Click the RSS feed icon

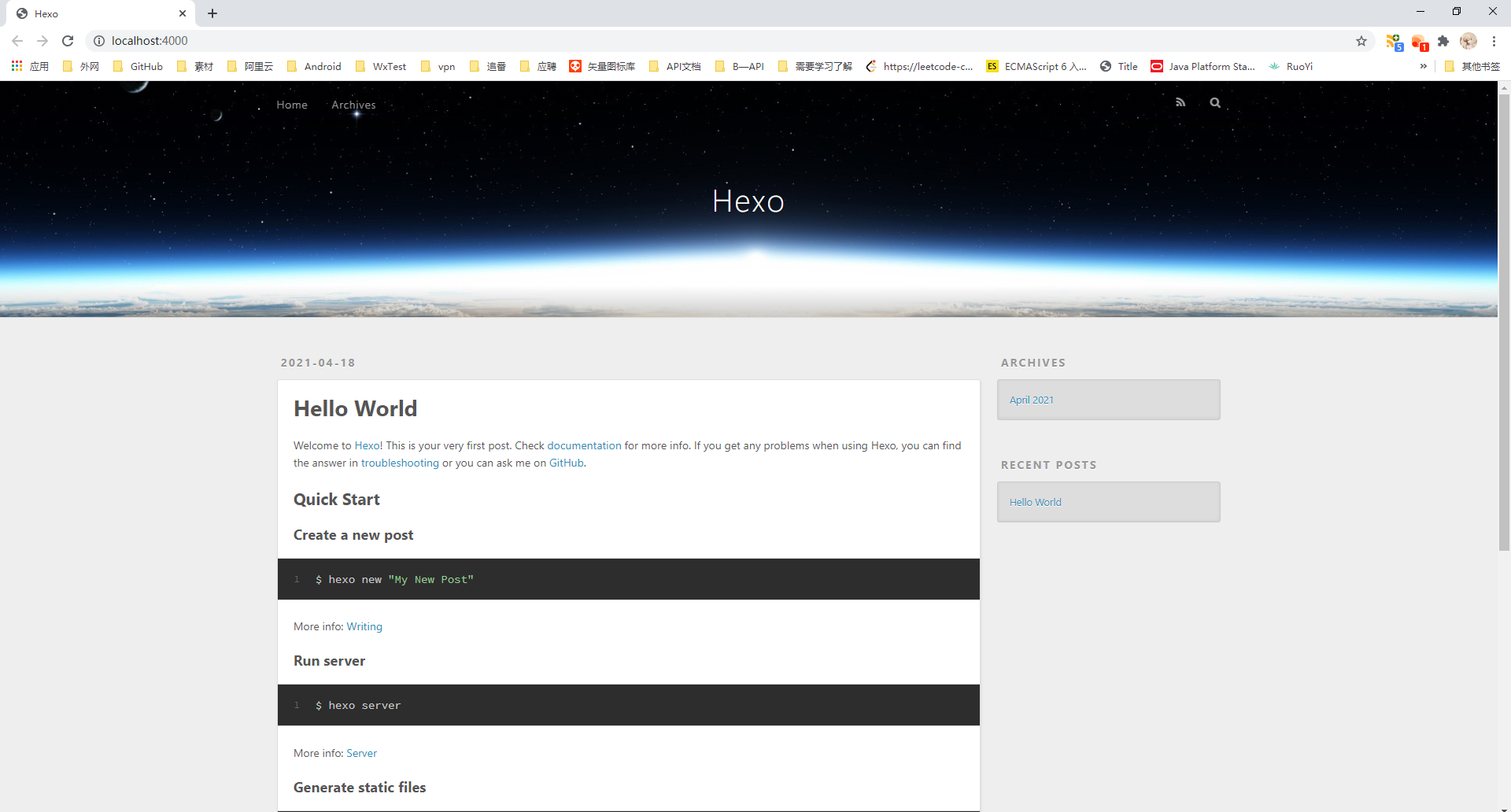click(x=1180, y=102)
